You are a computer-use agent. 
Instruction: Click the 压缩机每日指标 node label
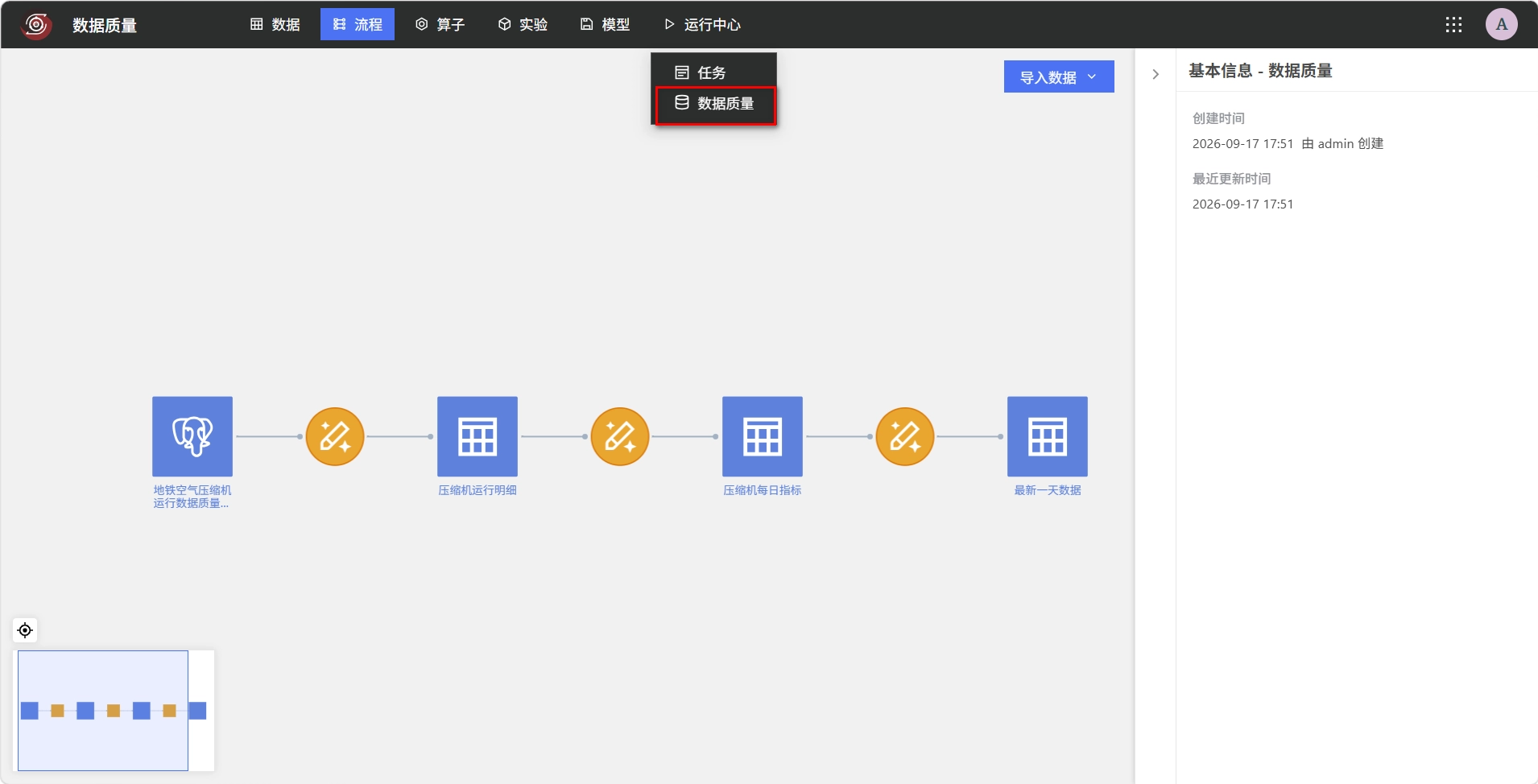coord(763,490)
